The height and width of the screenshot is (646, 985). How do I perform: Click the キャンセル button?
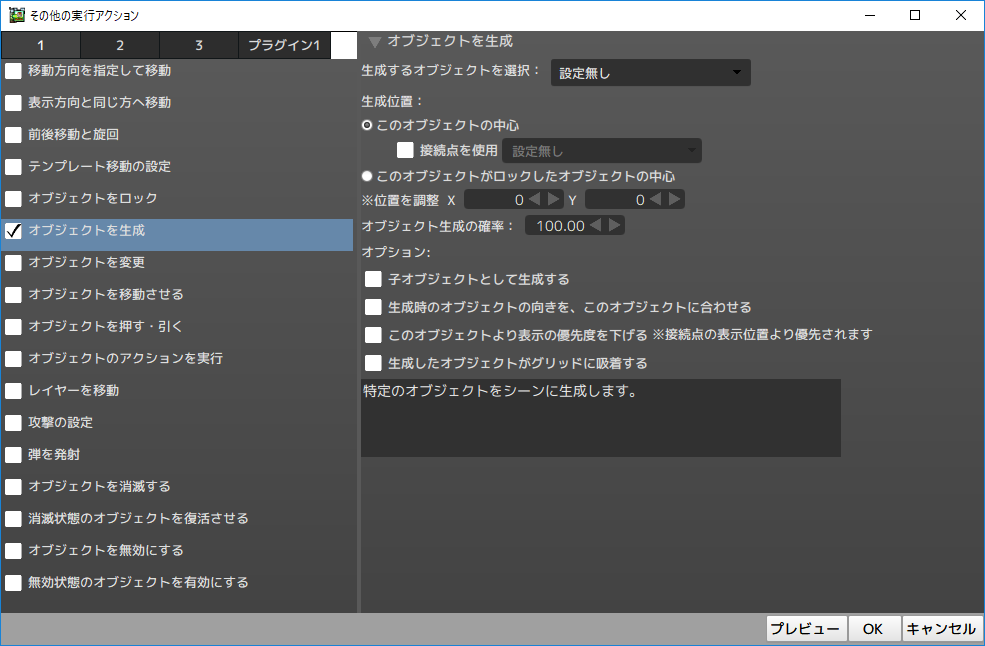[x=941, y=629]
